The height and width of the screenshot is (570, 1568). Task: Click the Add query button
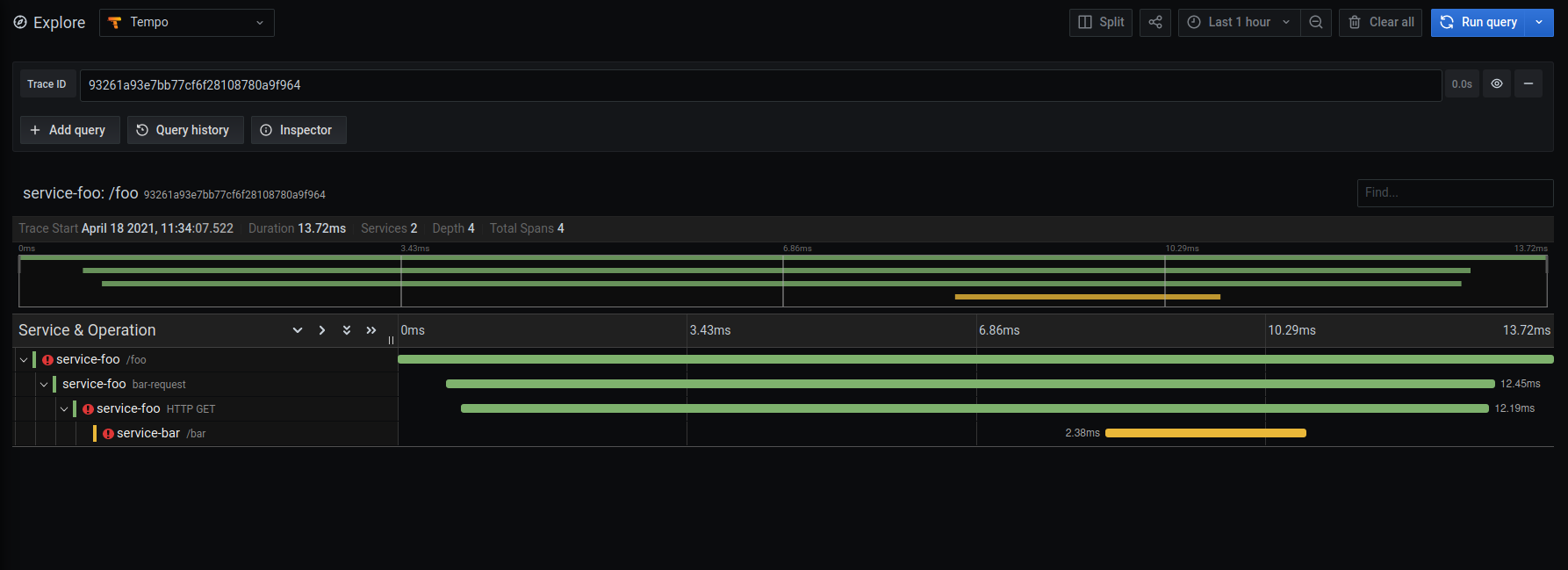pos(69,130)
